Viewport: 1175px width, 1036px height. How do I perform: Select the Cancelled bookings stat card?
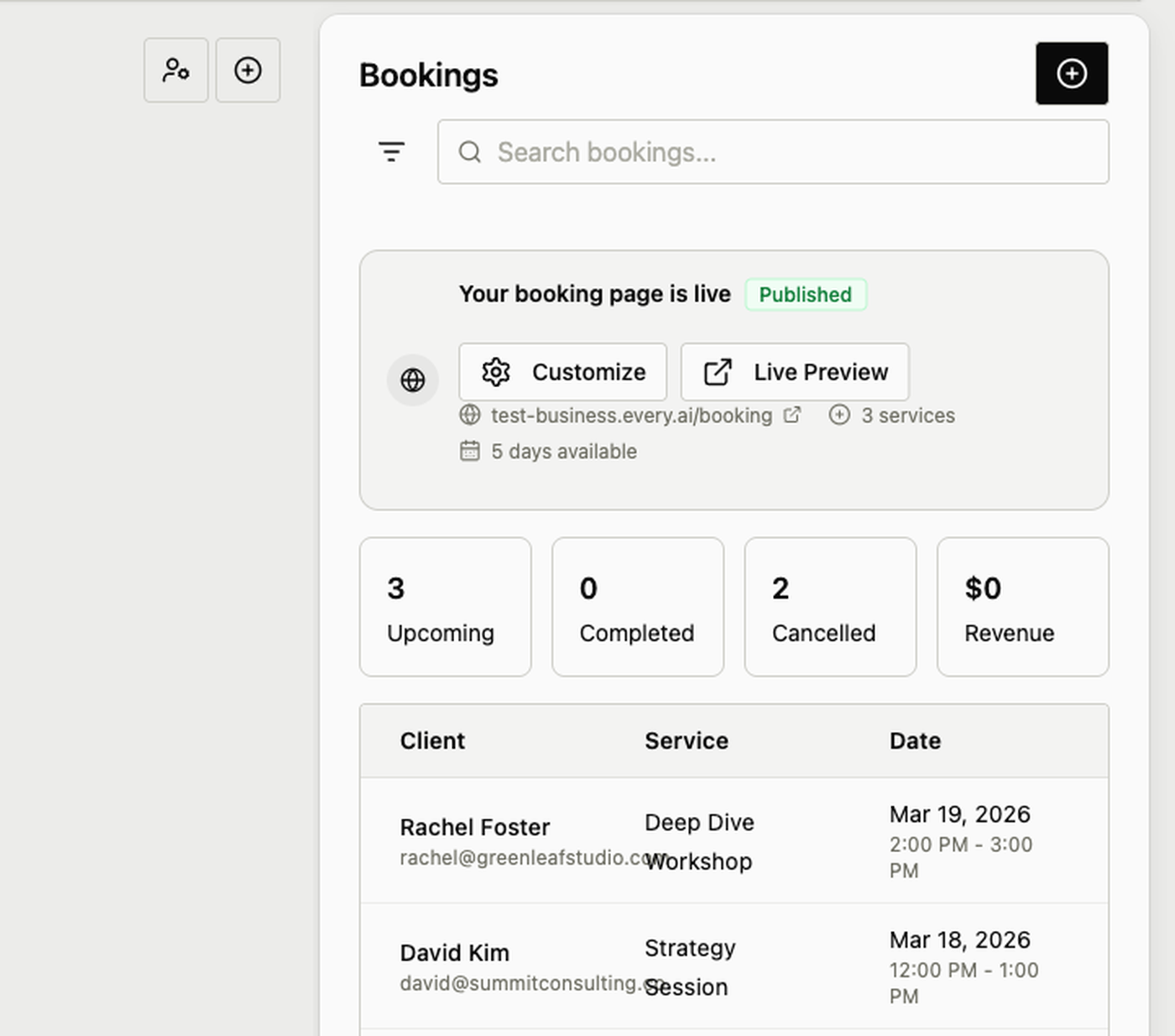click(x=829, y=606)
